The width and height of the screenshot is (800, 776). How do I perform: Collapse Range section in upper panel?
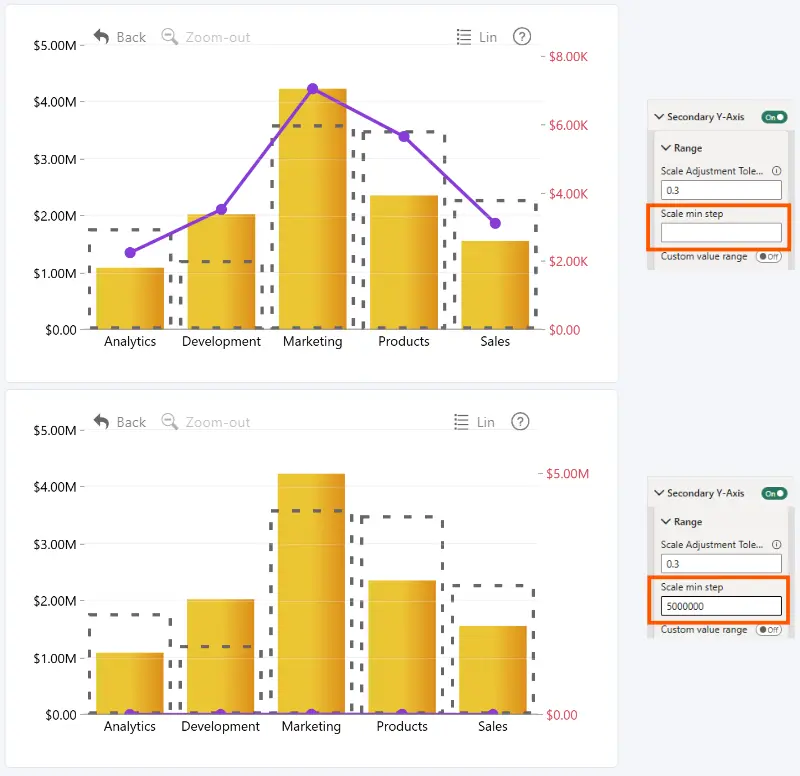tap(666, 148)
